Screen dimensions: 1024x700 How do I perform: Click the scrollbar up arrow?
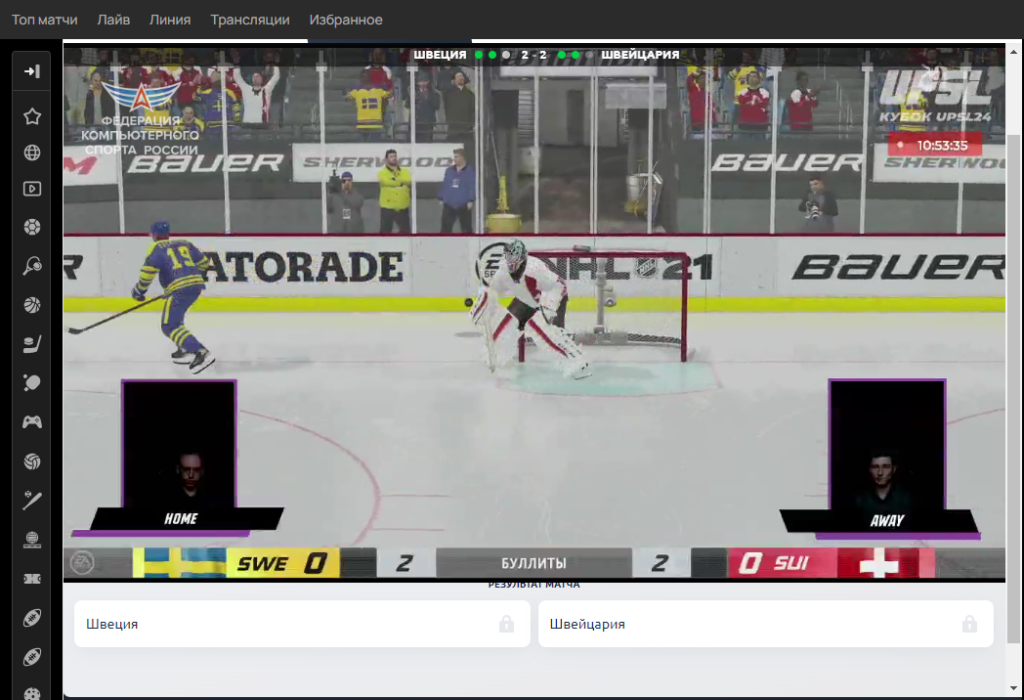[1014, 51]
